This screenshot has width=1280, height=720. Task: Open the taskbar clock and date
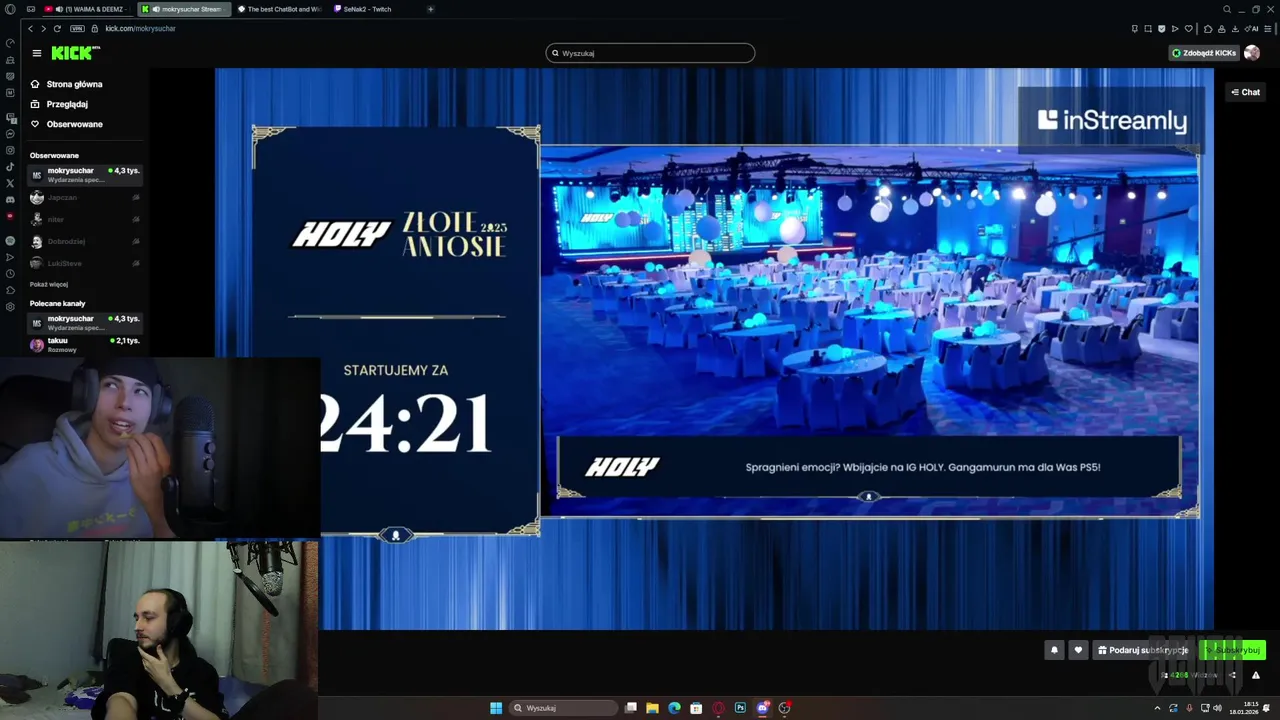point(1244,708)
